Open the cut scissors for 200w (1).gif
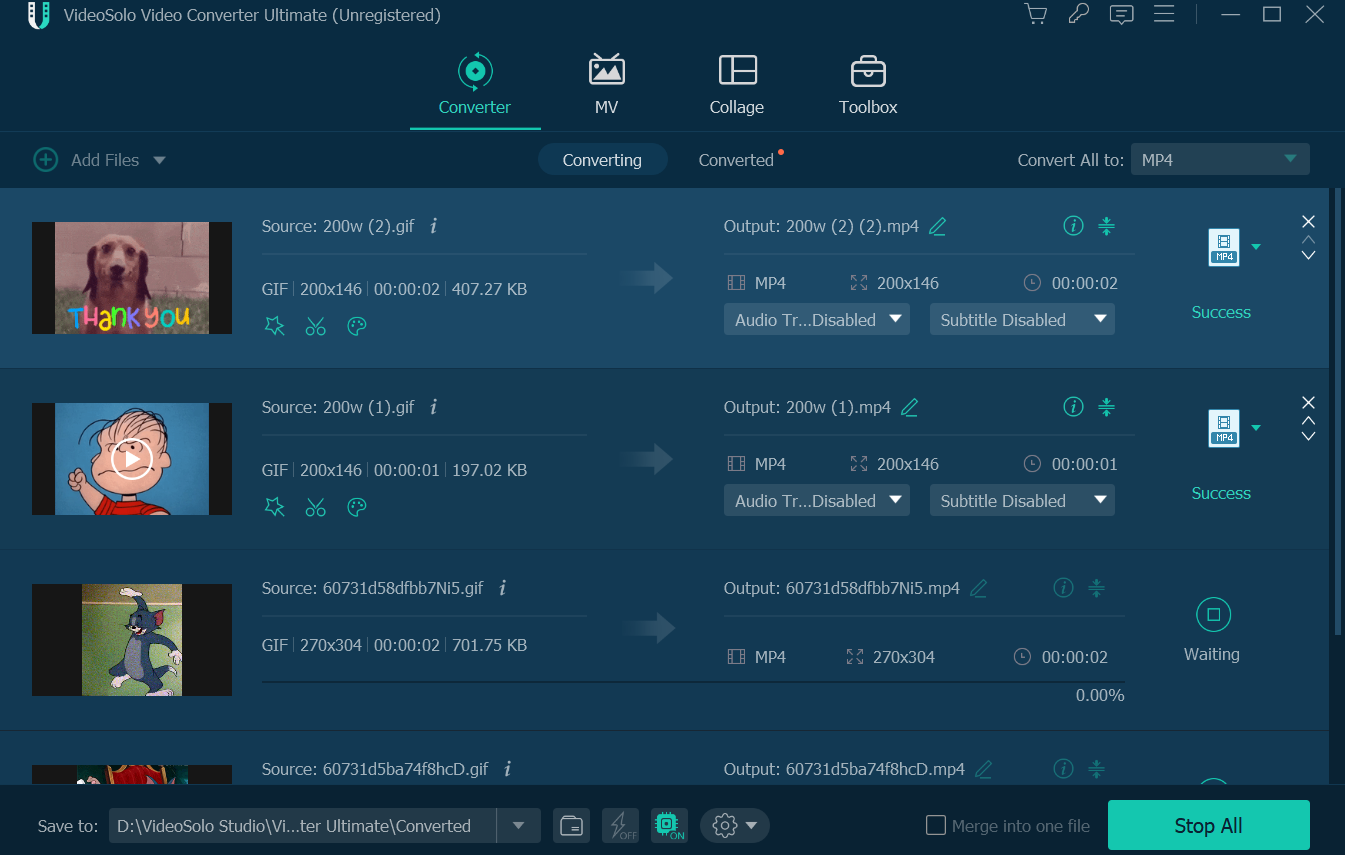Screen dimensions: 1345x855 click(x=316, y=507)
